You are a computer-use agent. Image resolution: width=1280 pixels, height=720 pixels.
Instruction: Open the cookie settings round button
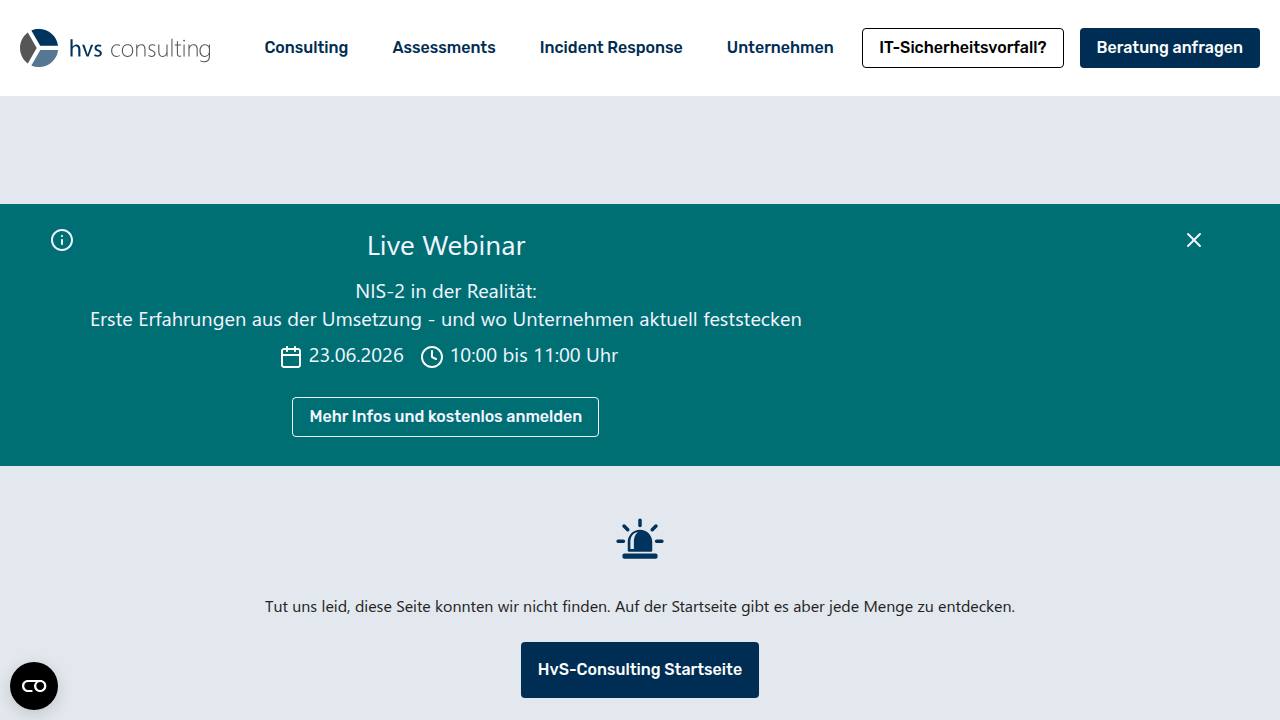click(x=34, y=686)
